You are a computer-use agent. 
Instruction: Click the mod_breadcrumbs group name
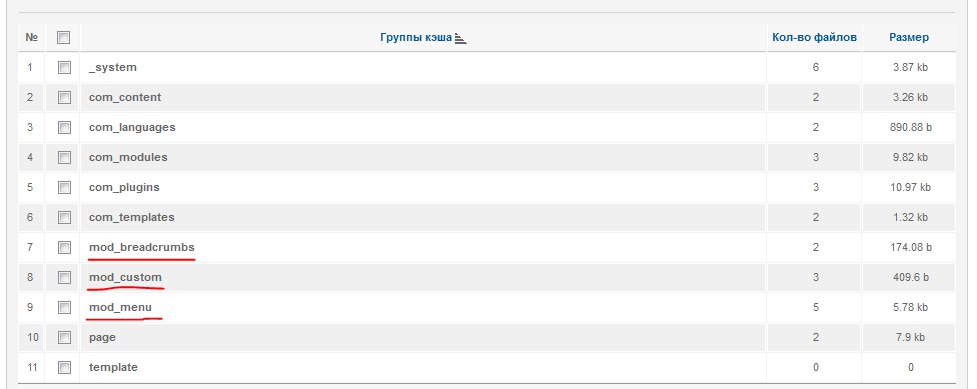[x=141, y=247]
